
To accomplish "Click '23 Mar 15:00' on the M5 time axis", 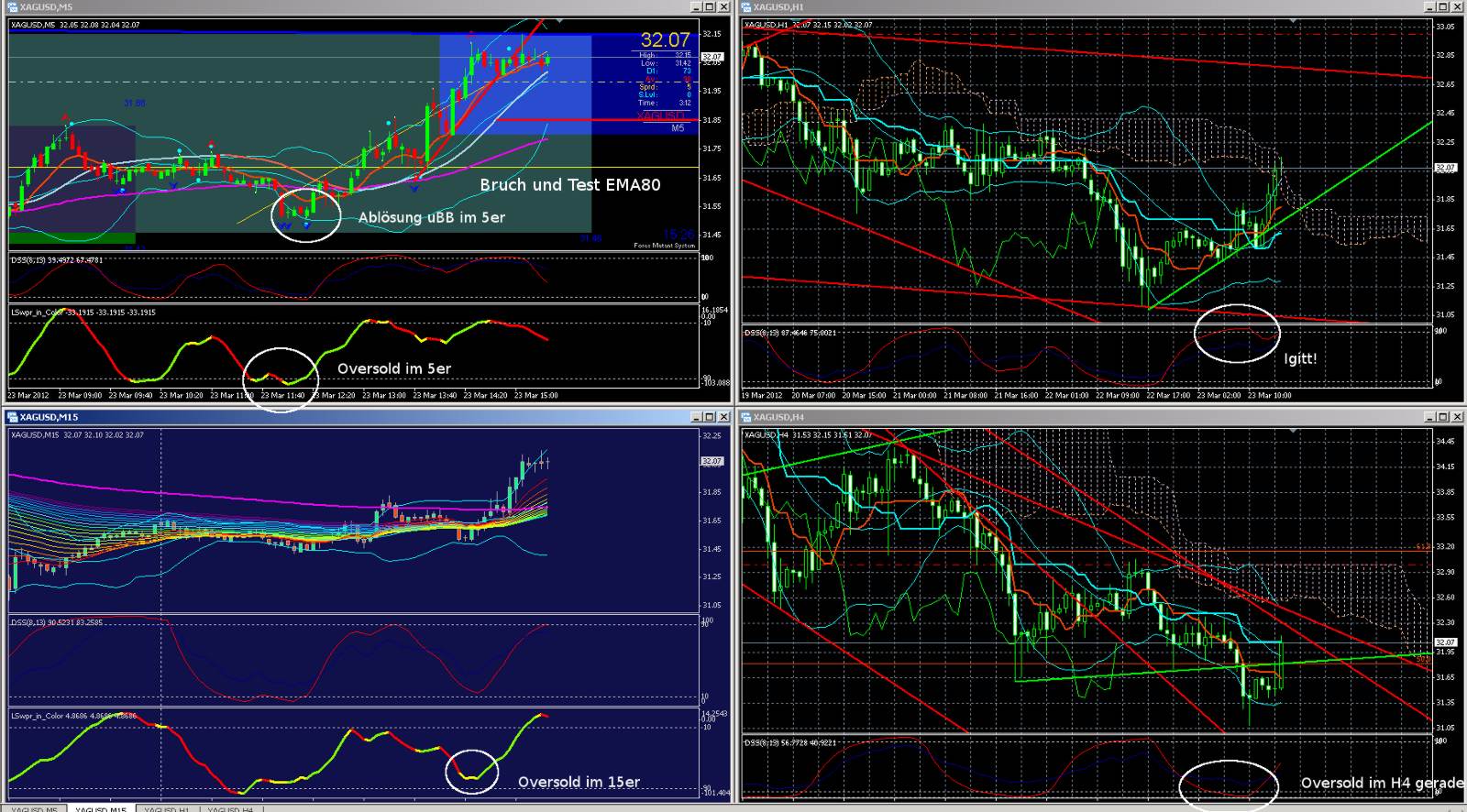I will tap(535, 395).
